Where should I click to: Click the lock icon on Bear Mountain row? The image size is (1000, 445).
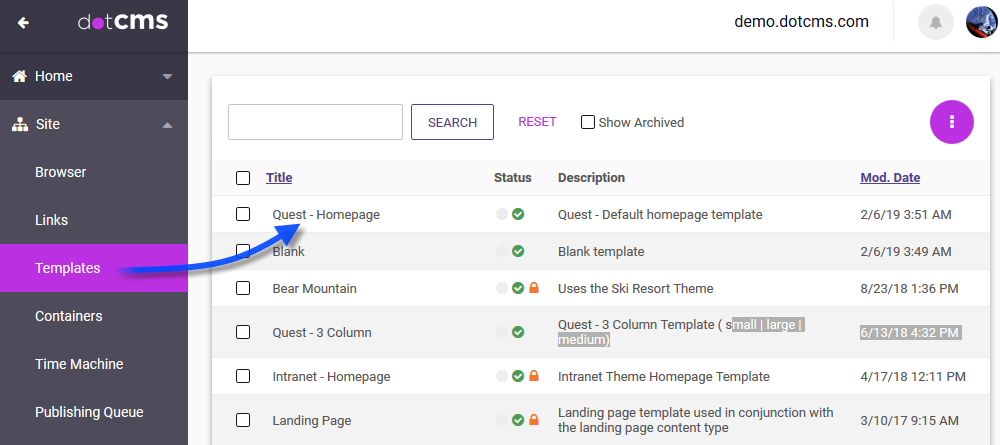pyautogui.click(x=534, y=288)
